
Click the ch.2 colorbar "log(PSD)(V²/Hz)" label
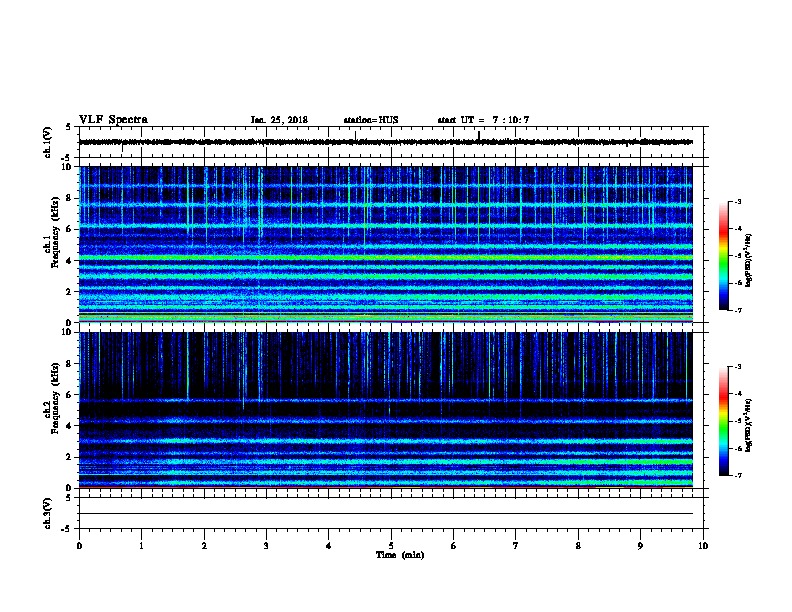(748, 425)
